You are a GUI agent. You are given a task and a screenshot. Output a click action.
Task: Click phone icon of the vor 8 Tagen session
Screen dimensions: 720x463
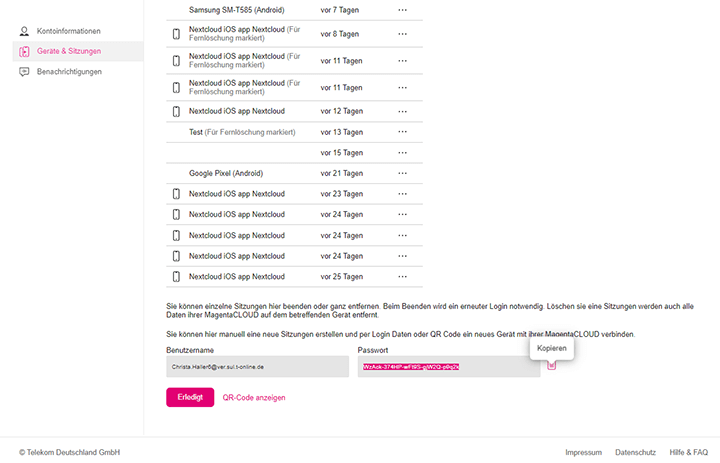(176, 34)
